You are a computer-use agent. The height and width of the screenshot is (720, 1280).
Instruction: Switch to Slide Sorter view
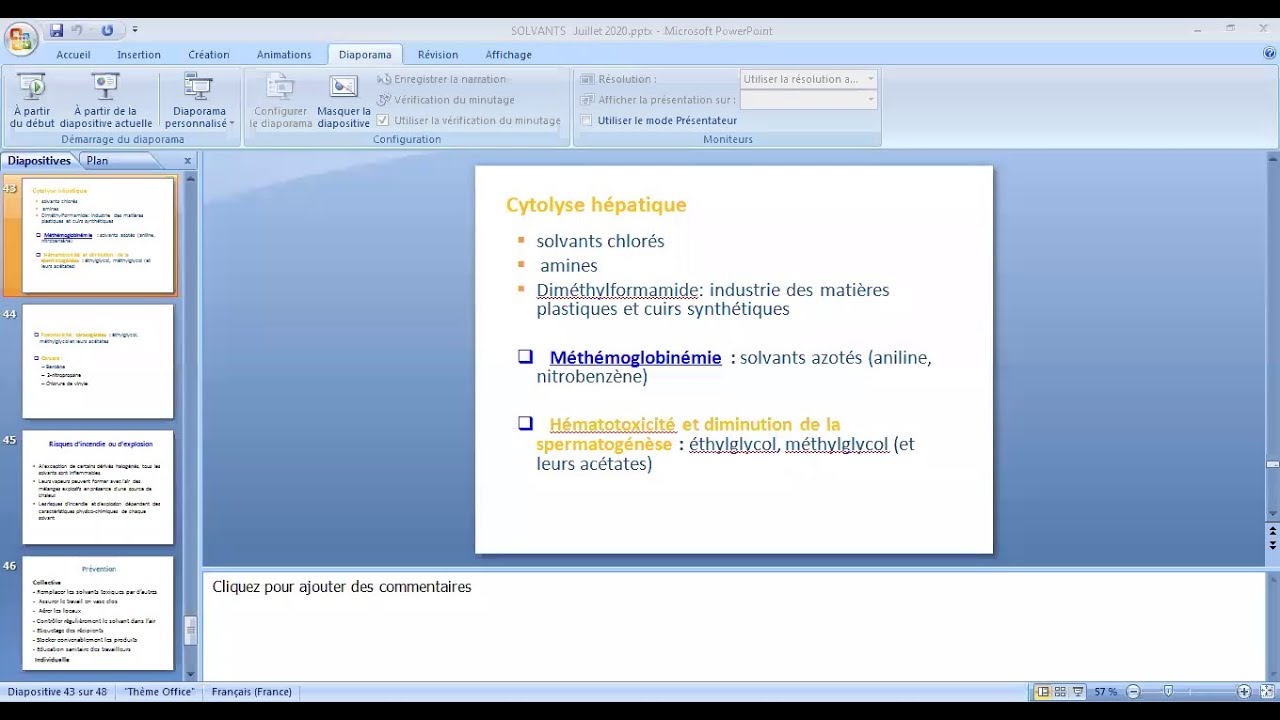pos(1060,692)
